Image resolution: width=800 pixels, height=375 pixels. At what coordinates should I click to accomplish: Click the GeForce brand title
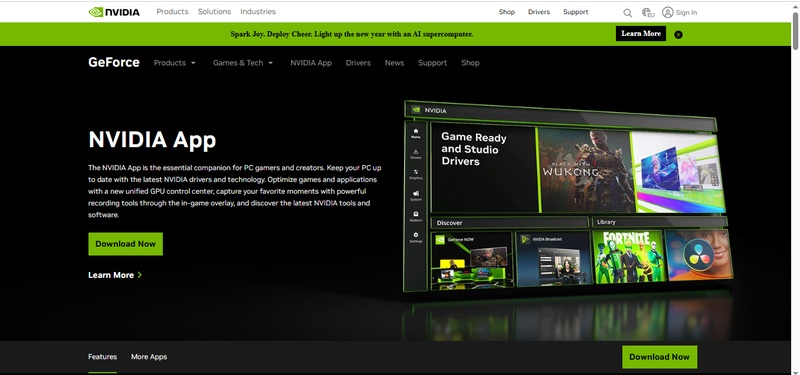click(114, 62)
